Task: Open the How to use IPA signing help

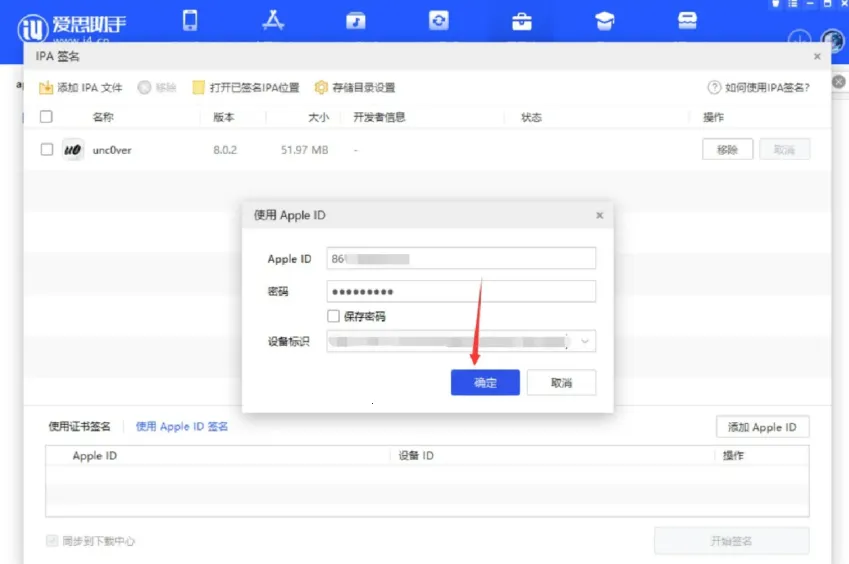Action: pyautogui.click(x=759, y=87)
